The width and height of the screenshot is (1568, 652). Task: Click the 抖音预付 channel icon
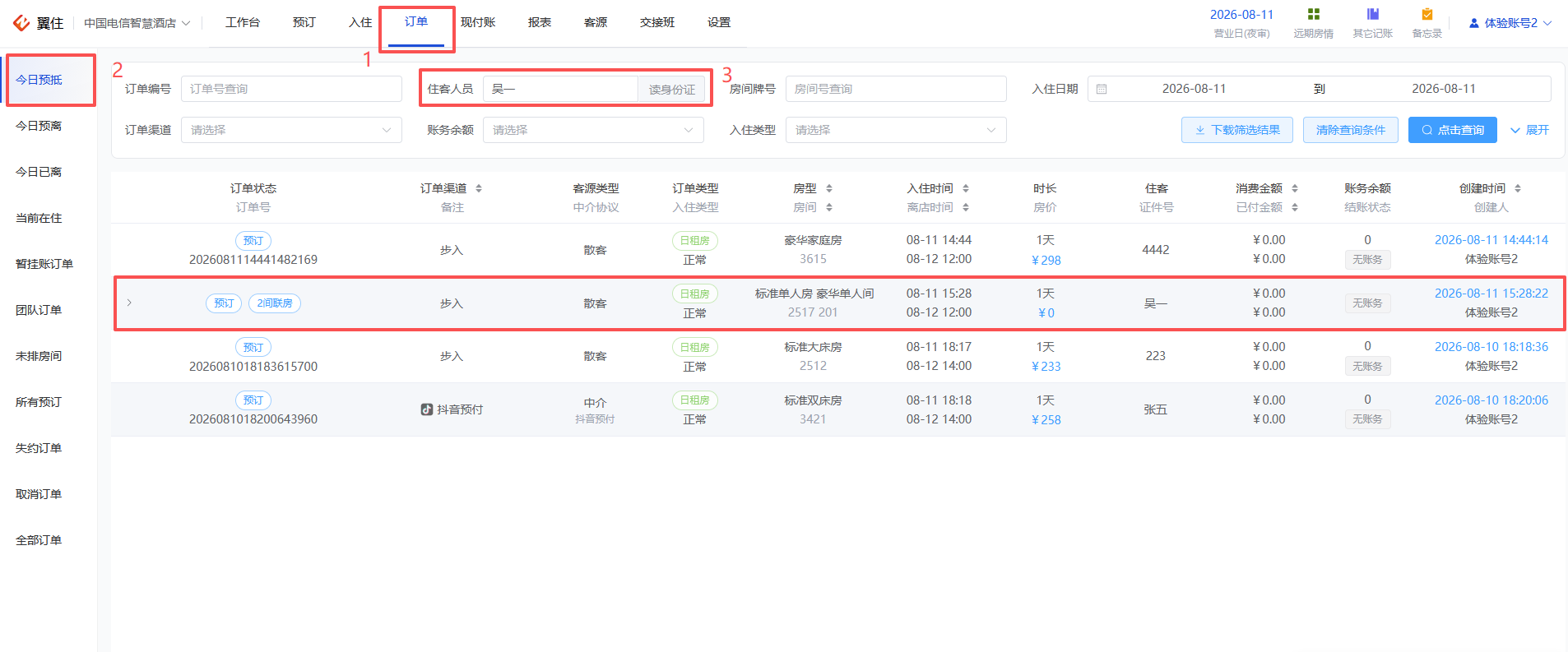[427, 409]
